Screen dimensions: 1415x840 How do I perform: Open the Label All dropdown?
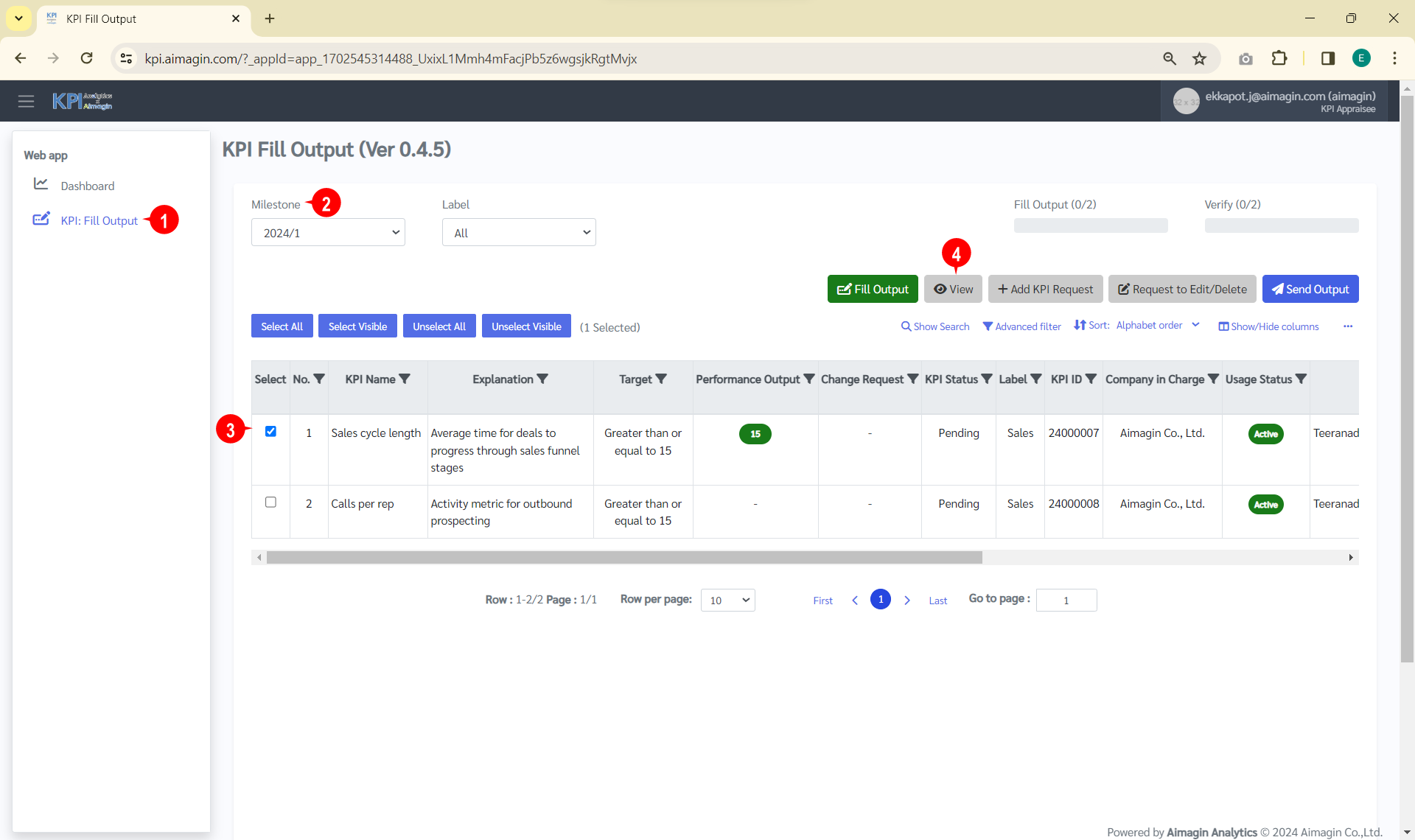519,233
